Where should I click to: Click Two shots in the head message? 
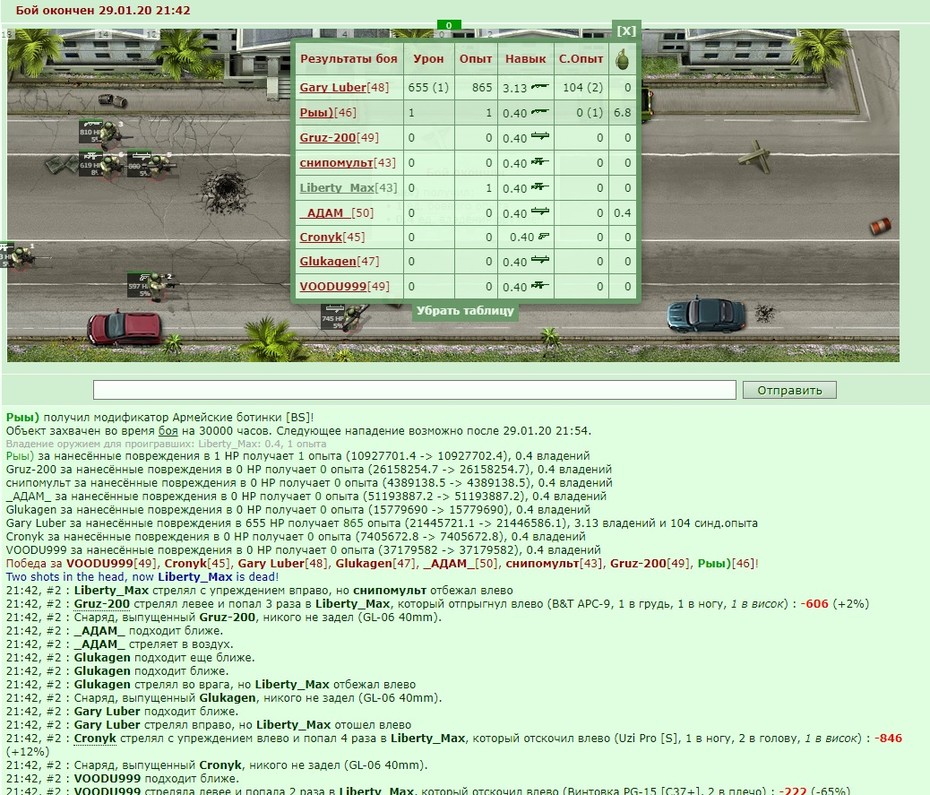click(x=142, y=577)
